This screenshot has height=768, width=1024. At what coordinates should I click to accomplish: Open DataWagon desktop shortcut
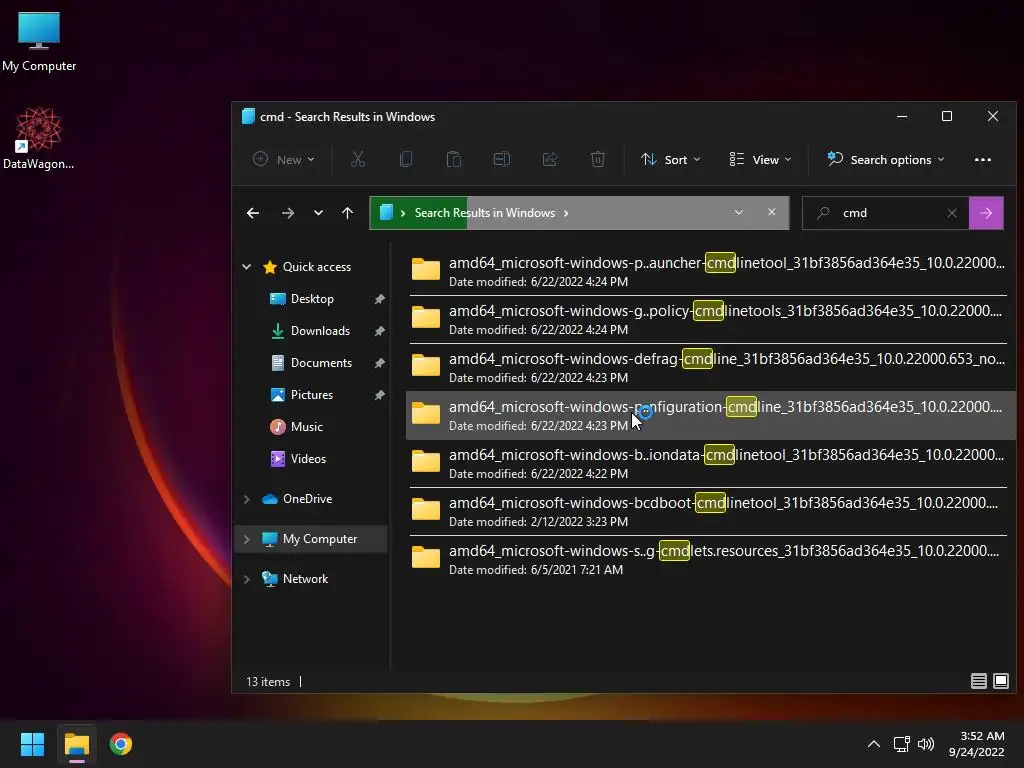[39, 138]
